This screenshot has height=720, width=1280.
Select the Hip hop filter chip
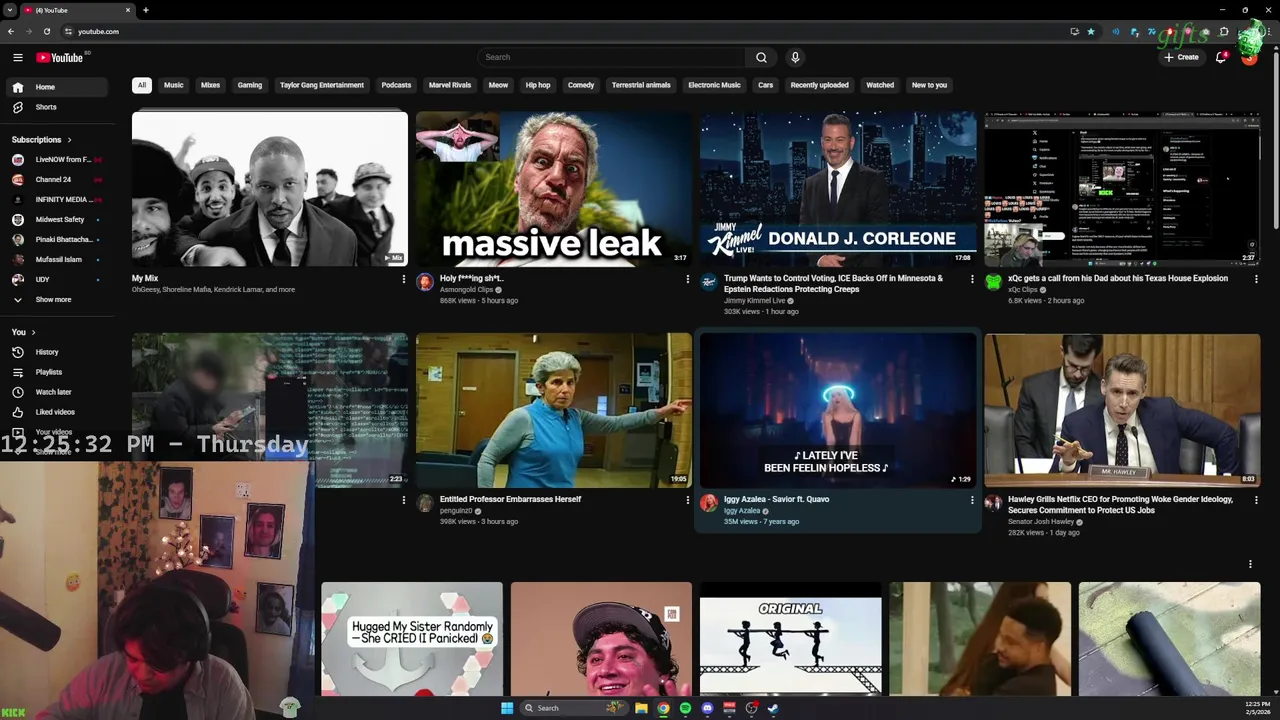click(538, 85)
